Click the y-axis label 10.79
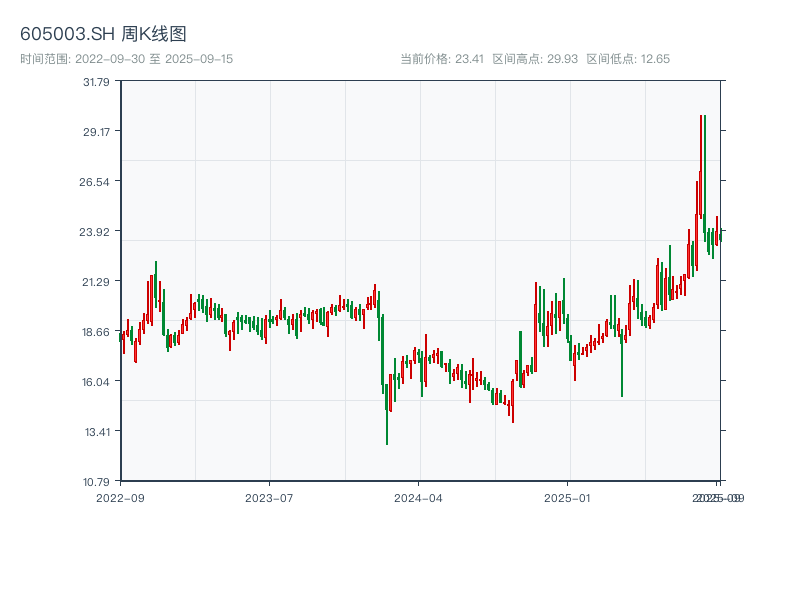The width and height of the screenshot is (800, 600). [96, 482]
